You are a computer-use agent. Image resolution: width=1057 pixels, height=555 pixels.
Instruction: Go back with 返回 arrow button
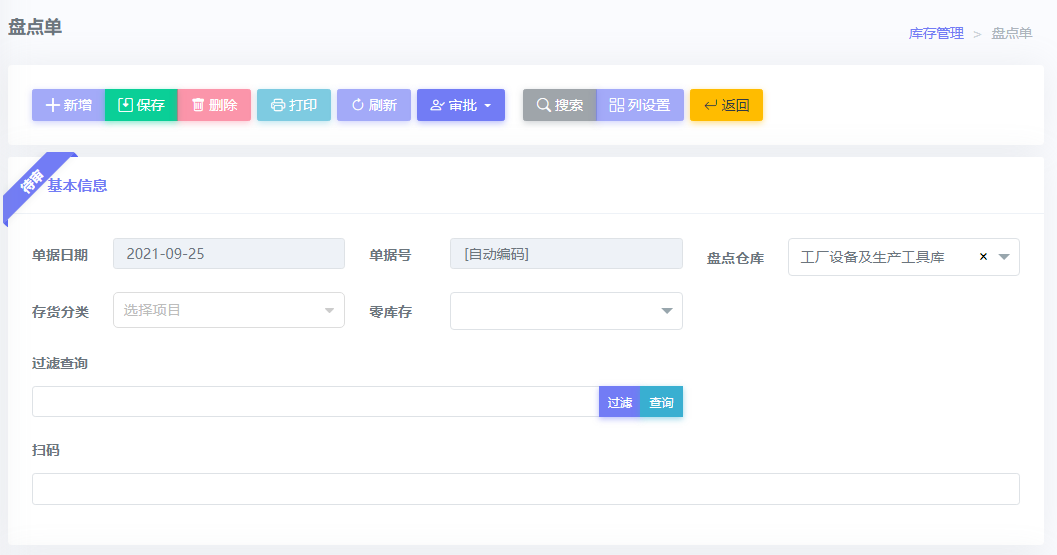pyautogui.click(x=727, y=105)
